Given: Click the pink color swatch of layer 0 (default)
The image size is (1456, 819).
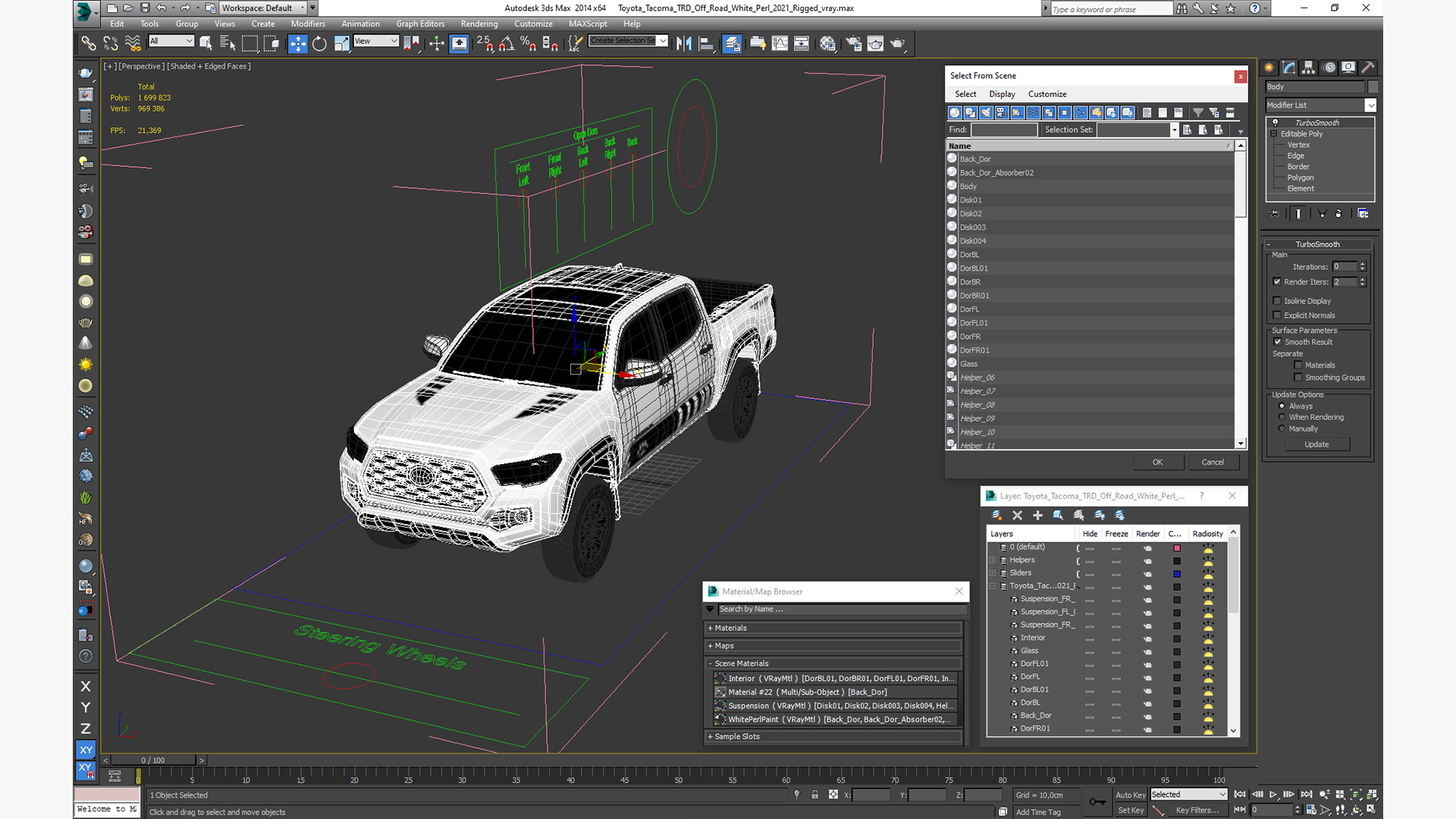Looking at the screenshot, I should 1177,548.
